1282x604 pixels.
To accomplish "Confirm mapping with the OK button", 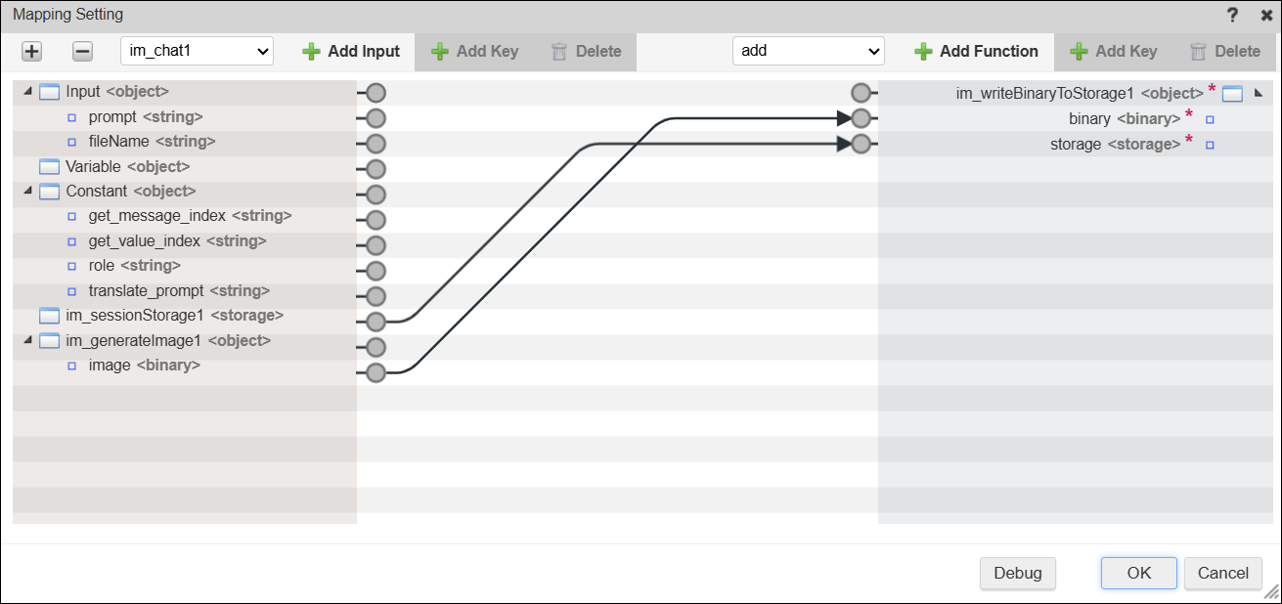I will pos(1138,573).
